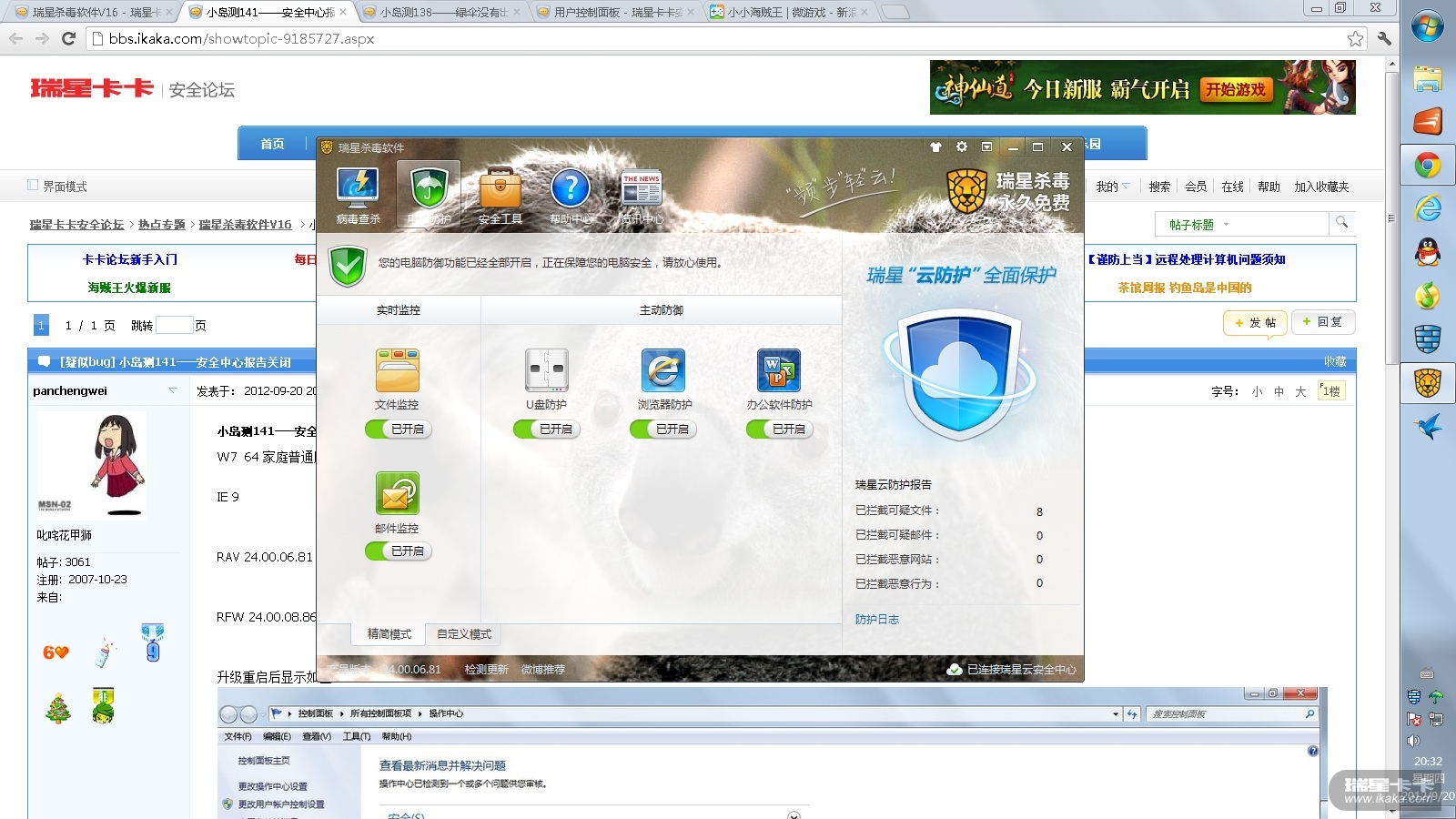Click the browser reload icon

click(x=68, y=38)
